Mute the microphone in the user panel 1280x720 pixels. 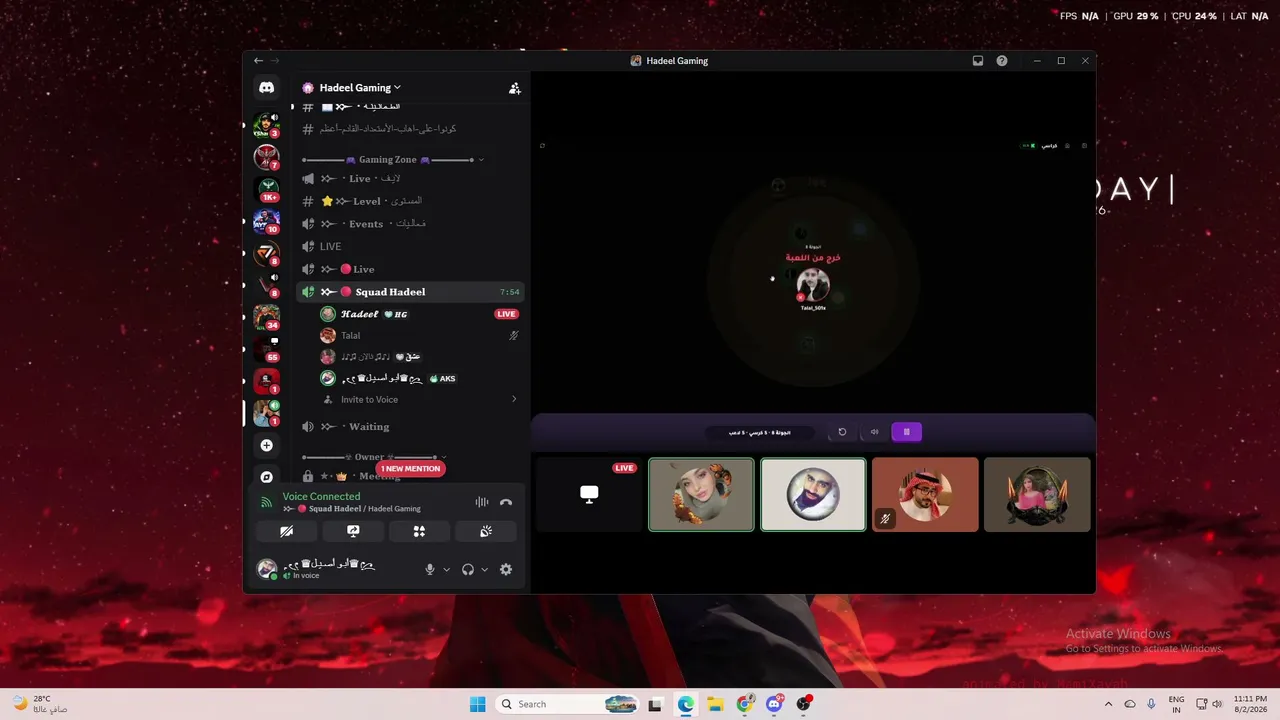pyautogui.click(x=430, y=569)
